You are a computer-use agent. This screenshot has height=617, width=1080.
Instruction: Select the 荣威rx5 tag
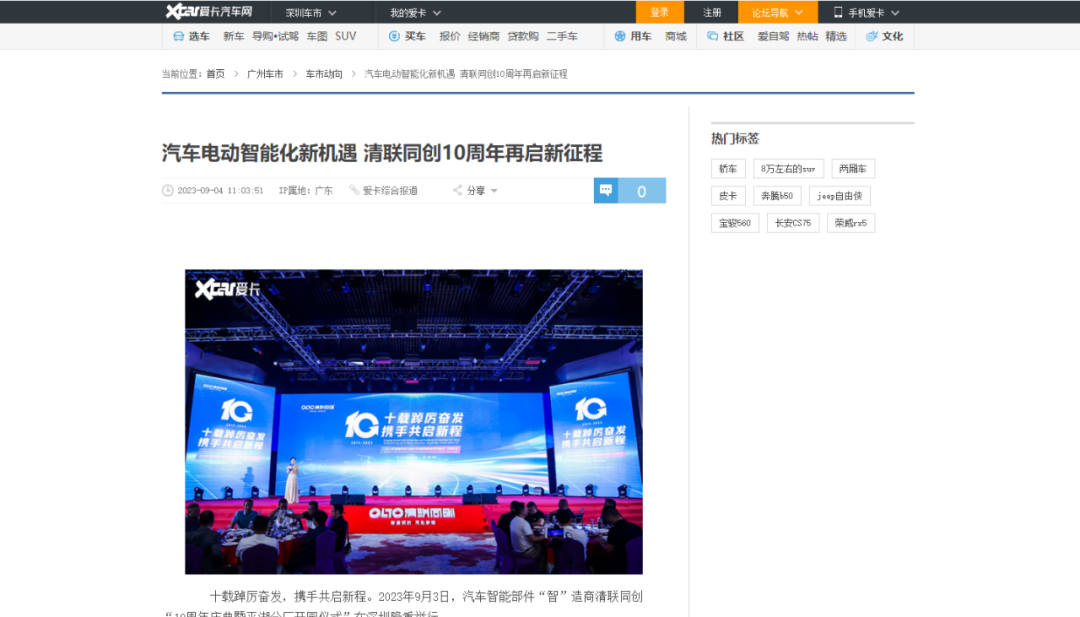tap(851, 222)
